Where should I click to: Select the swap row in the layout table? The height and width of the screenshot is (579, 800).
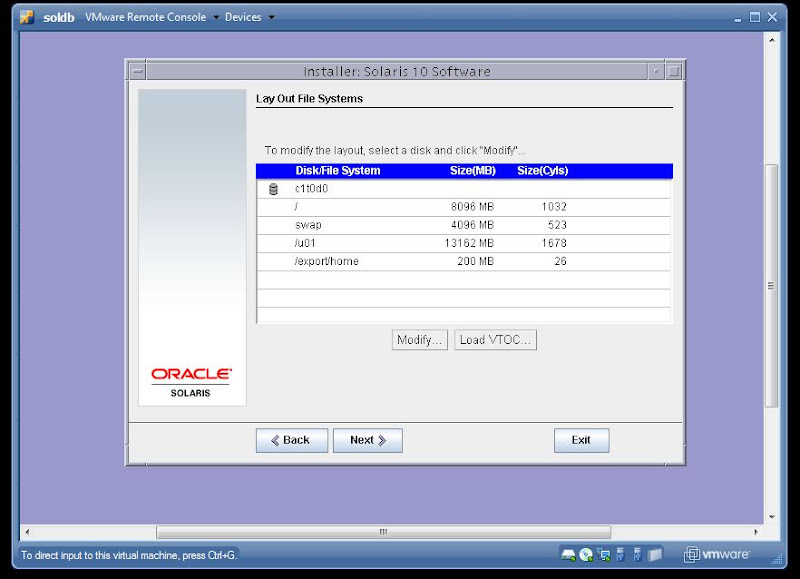pyautogui.click(x=464, y=225)
